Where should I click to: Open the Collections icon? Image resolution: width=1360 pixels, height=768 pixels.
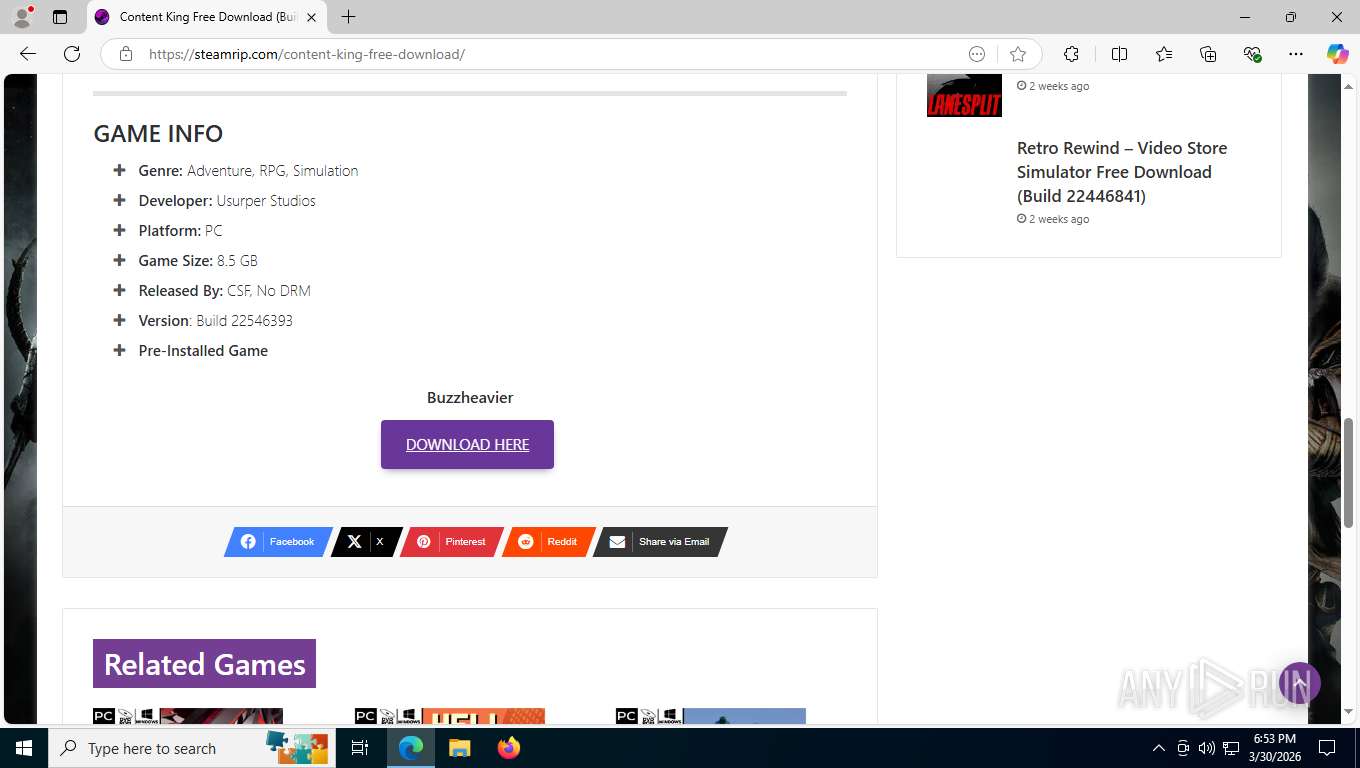click(x=1208, y=54)
